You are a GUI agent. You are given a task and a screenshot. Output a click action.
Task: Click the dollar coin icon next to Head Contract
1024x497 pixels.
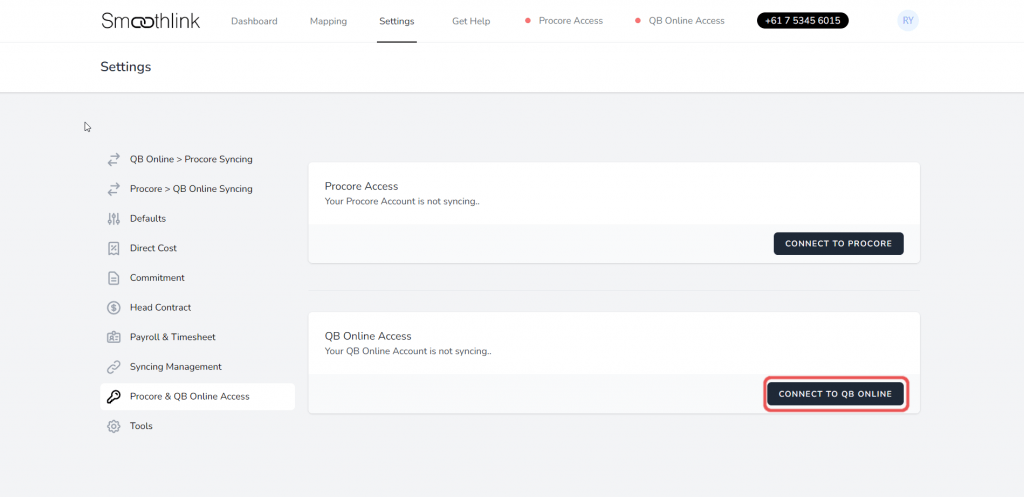[114, 308]
